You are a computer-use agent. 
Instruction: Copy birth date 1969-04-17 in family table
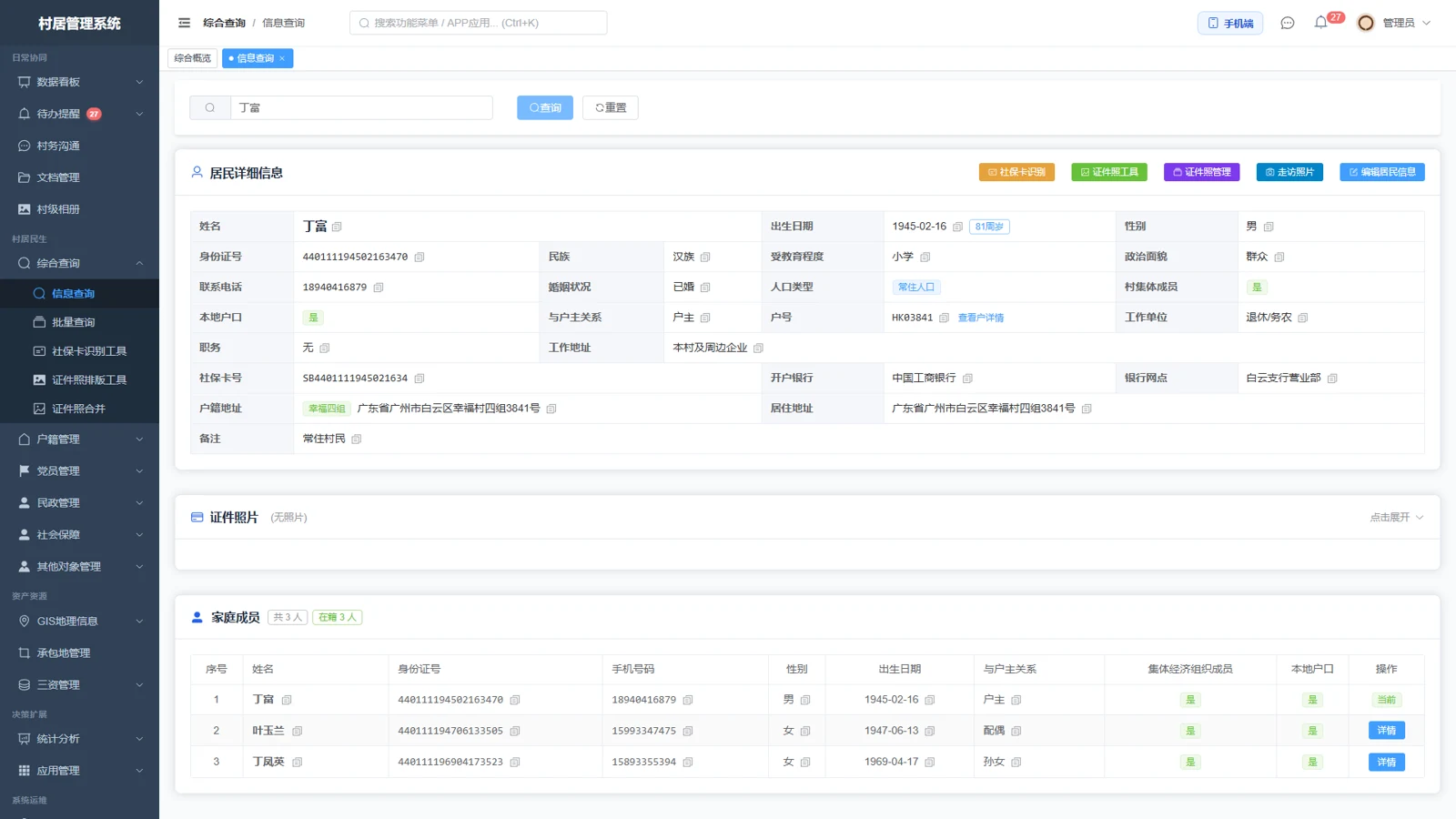(x=930, y=763)
